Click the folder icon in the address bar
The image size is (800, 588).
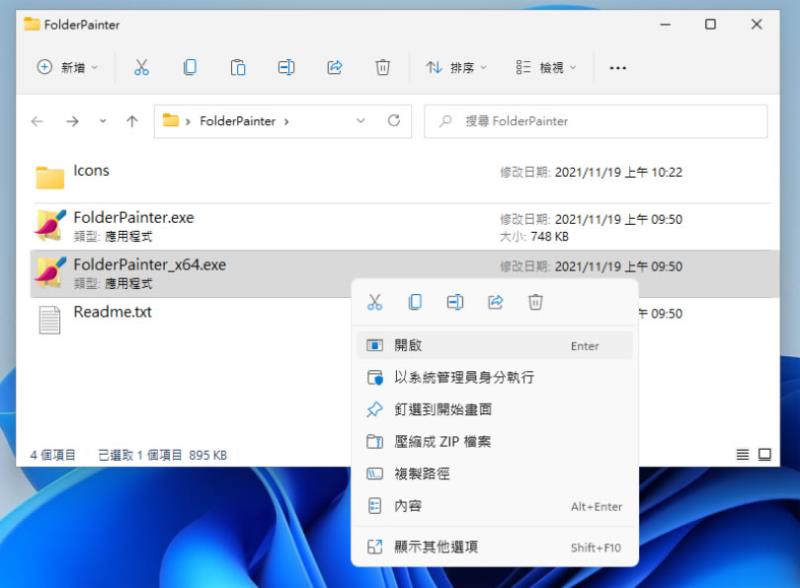[x=170, y=120]
